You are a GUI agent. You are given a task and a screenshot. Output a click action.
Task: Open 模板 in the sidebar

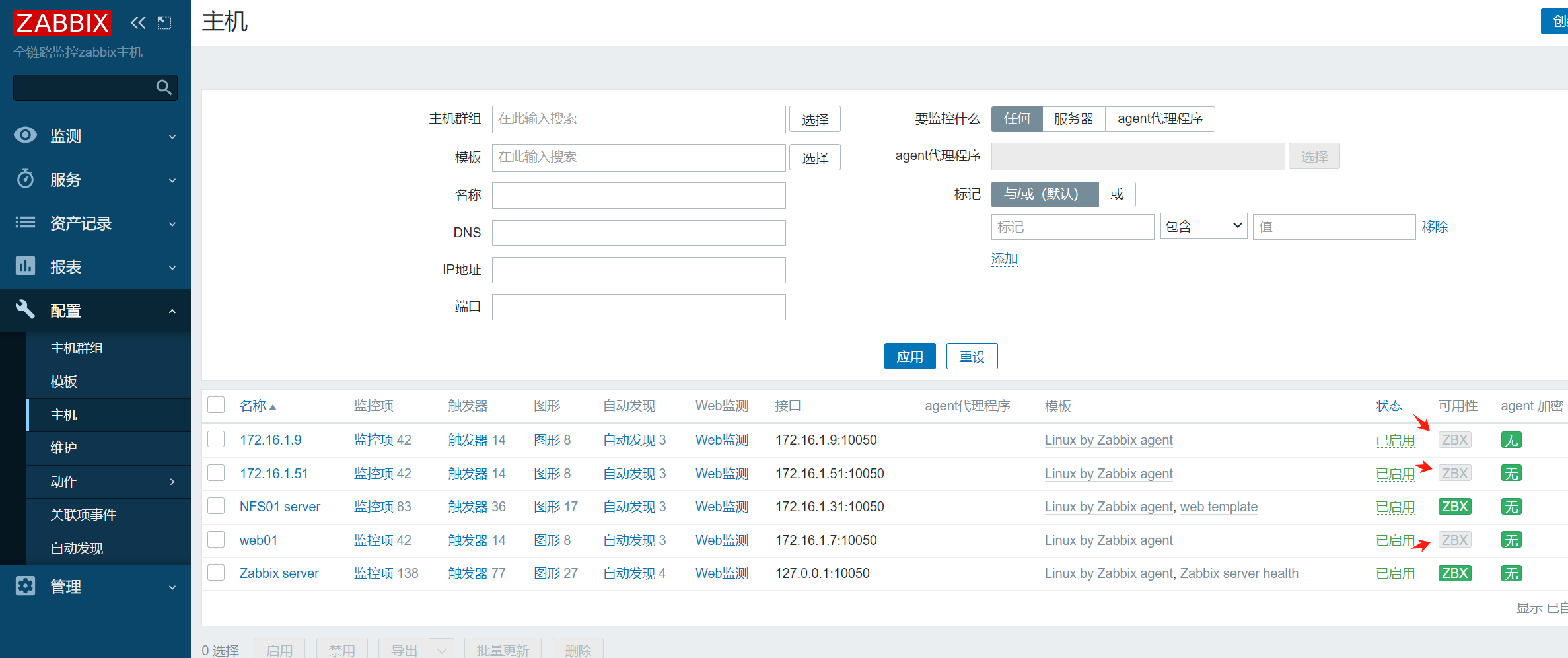tap(108, 382)
